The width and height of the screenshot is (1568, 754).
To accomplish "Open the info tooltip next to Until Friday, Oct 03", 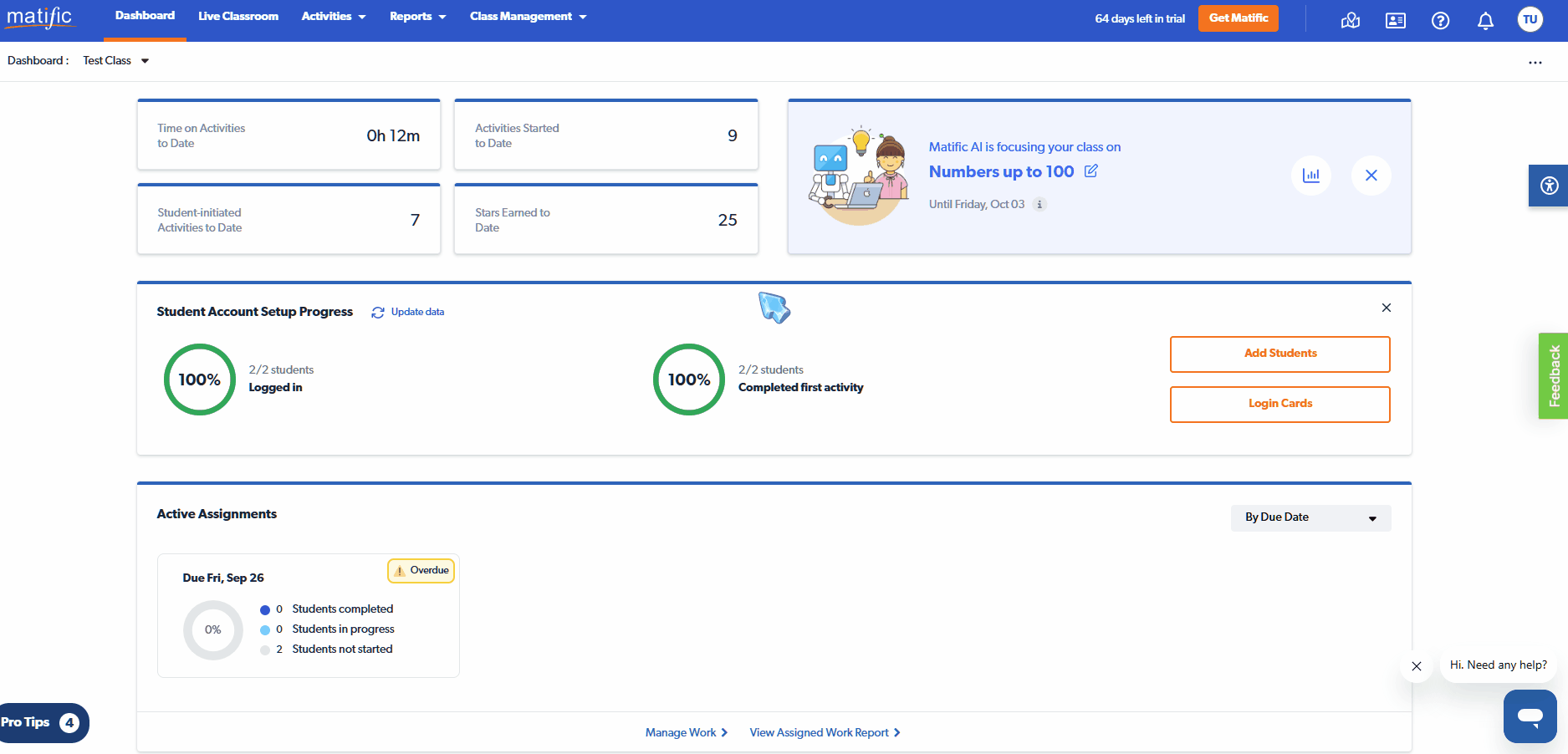I will click(1039, 204).
